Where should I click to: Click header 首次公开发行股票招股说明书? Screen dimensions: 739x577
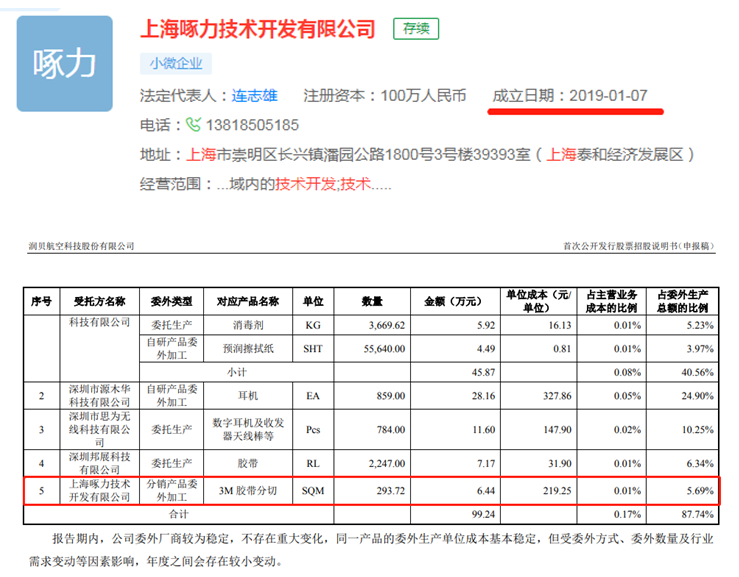621,246
